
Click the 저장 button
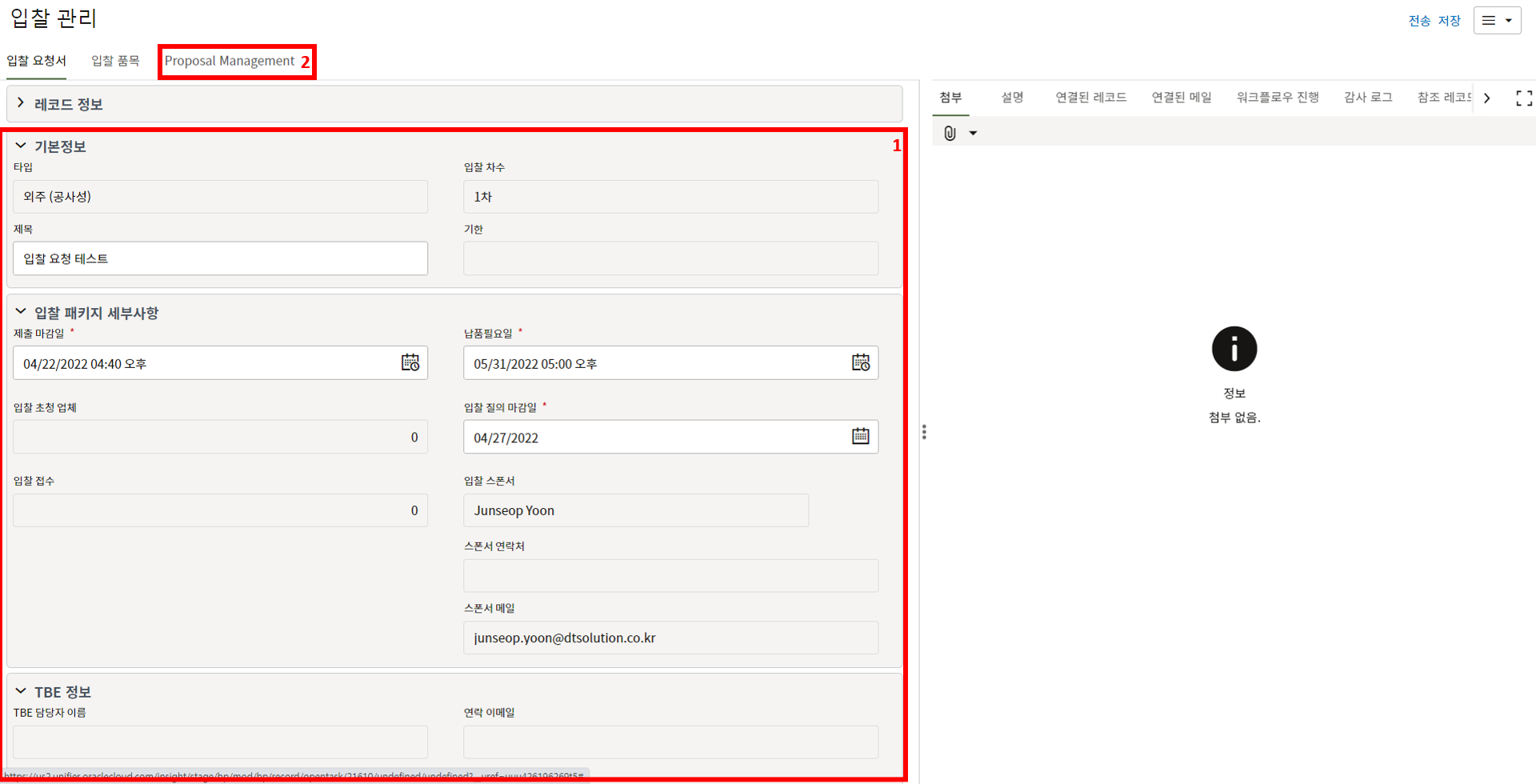pos(1449,21)
